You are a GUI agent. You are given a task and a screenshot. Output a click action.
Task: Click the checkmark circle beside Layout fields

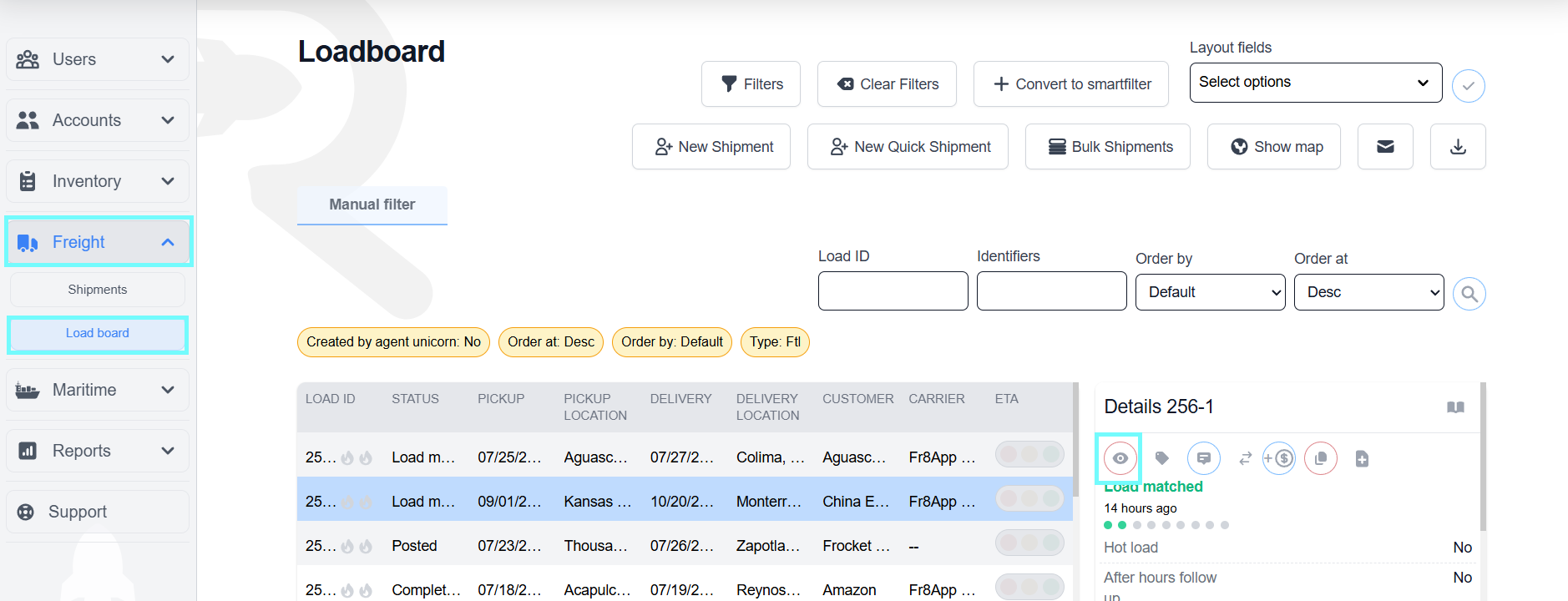coord(1468,86)
